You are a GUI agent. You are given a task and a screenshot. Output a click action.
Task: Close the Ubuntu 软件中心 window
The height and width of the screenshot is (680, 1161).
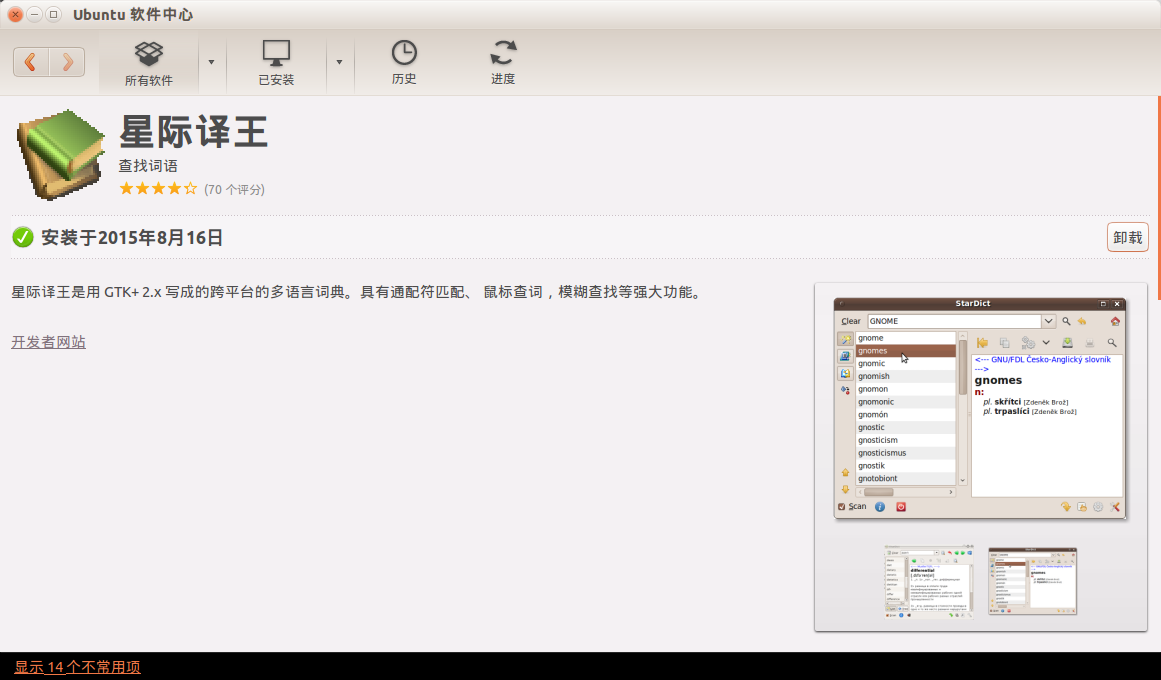[x=15, y=14]
